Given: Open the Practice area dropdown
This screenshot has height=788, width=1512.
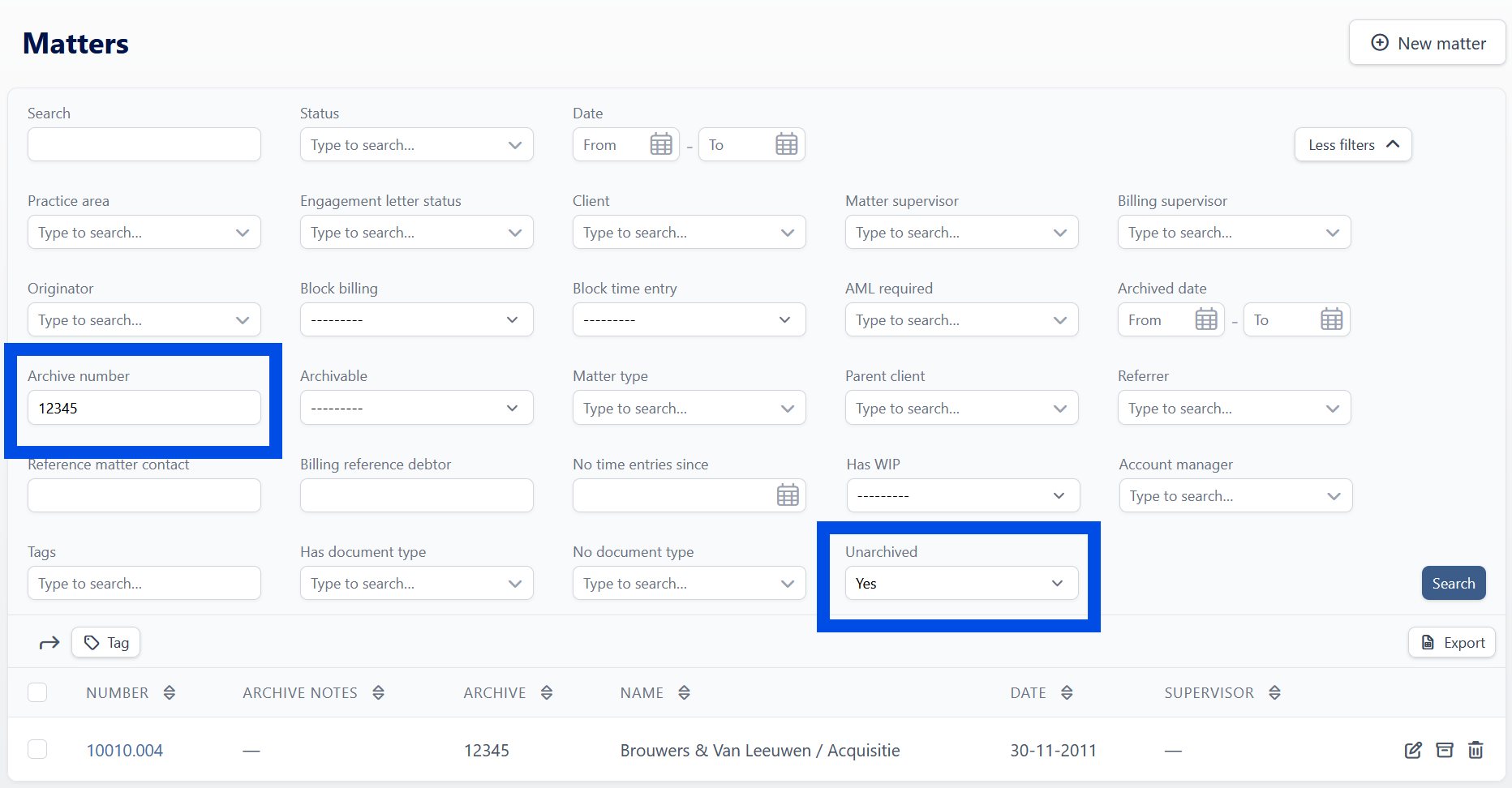Looking at the screenshot, I should [144, 232].
